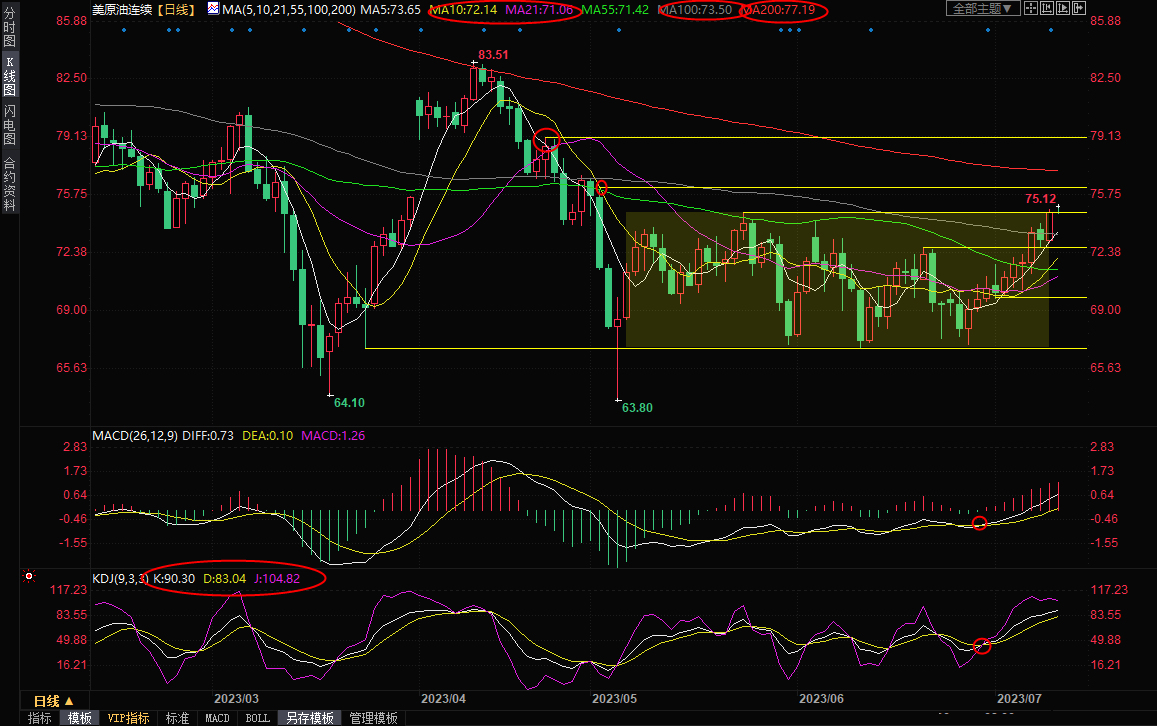
Task: Click the 管理模板 button
Action: tap(373, 718)
